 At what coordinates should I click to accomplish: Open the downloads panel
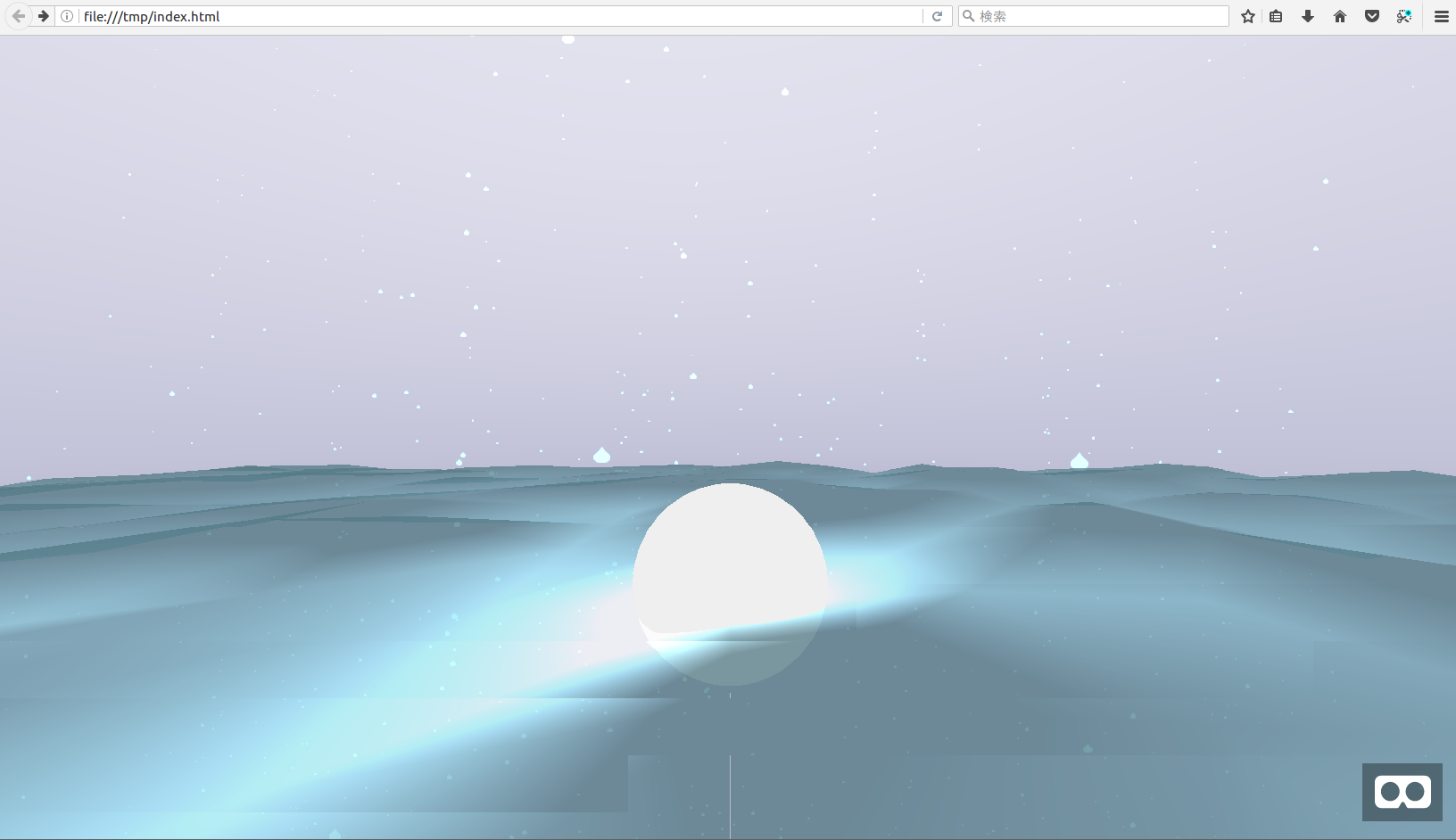point(1308,16)
